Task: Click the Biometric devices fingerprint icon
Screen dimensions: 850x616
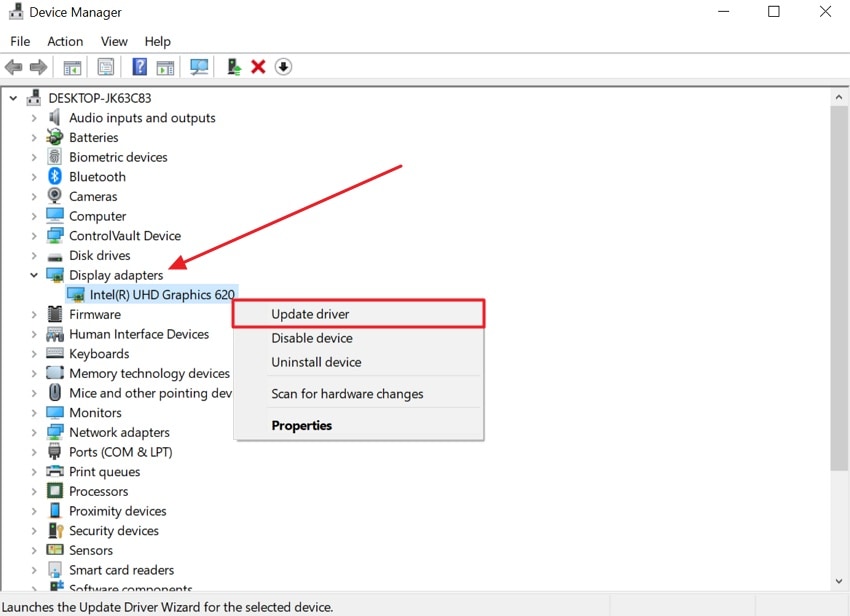Action: (x=54, y=157)
